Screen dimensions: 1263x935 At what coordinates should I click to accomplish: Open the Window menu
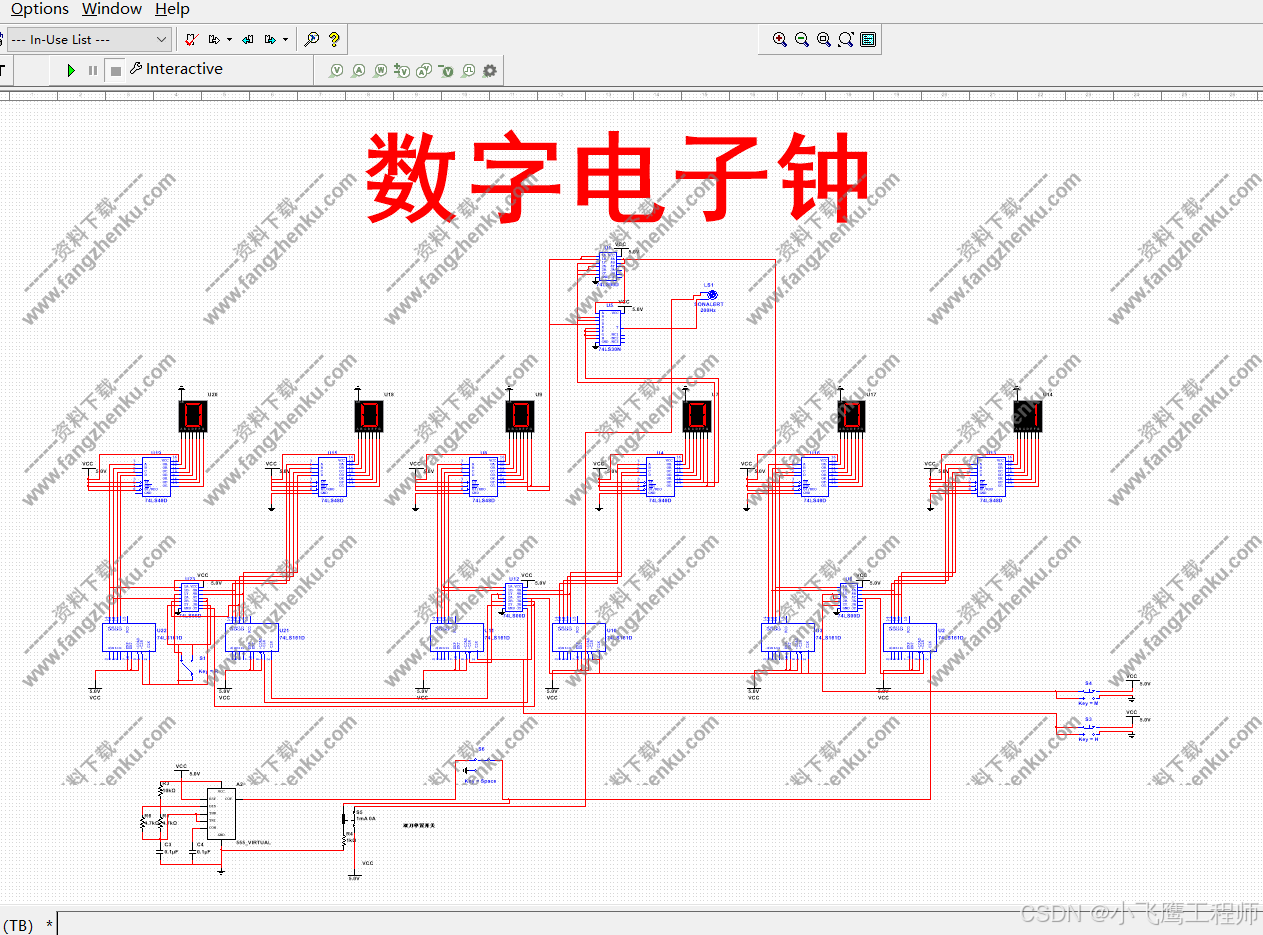111,9
